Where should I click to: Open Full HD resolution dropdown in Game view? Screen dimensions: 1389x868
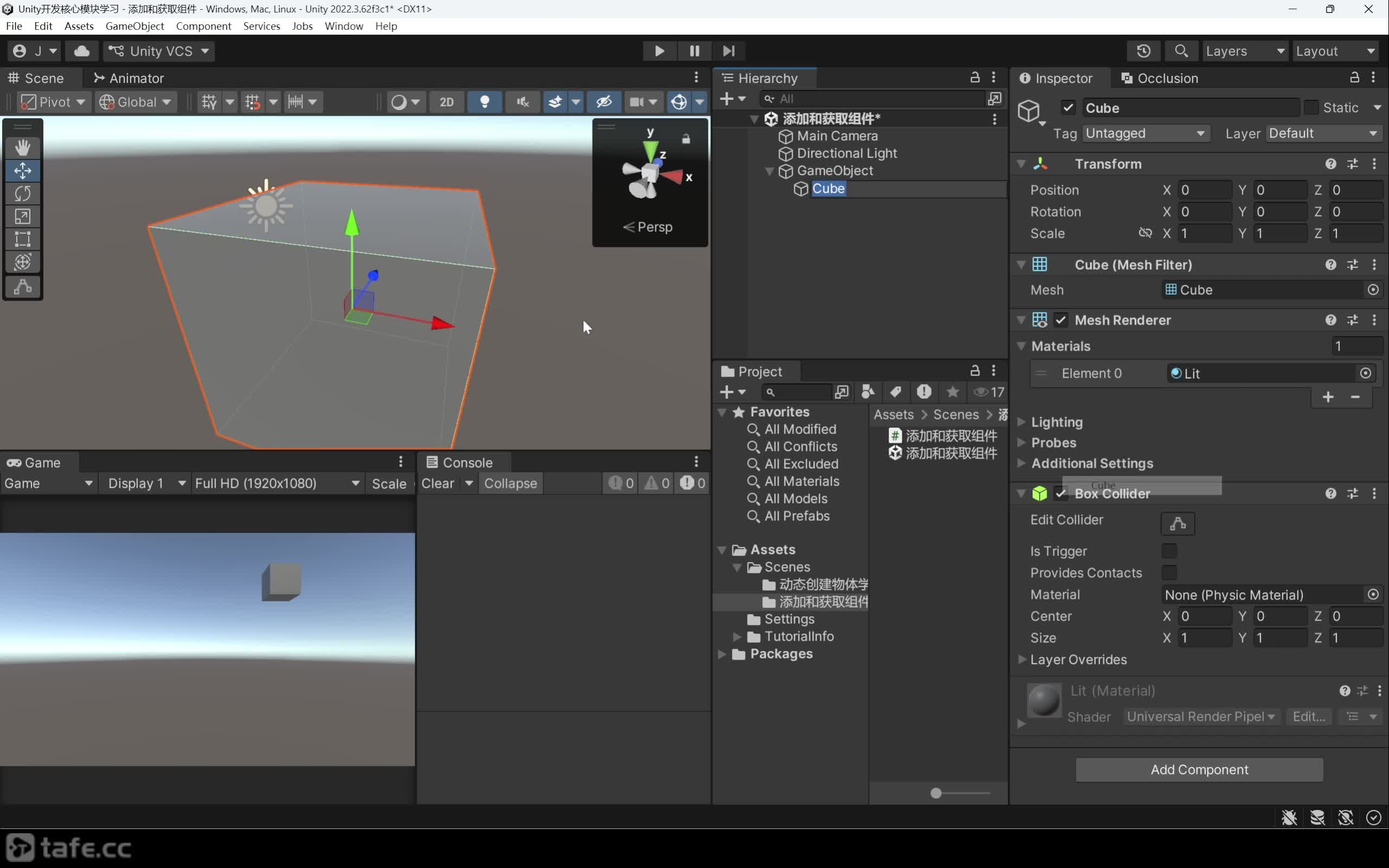click(x=277, y=483)
